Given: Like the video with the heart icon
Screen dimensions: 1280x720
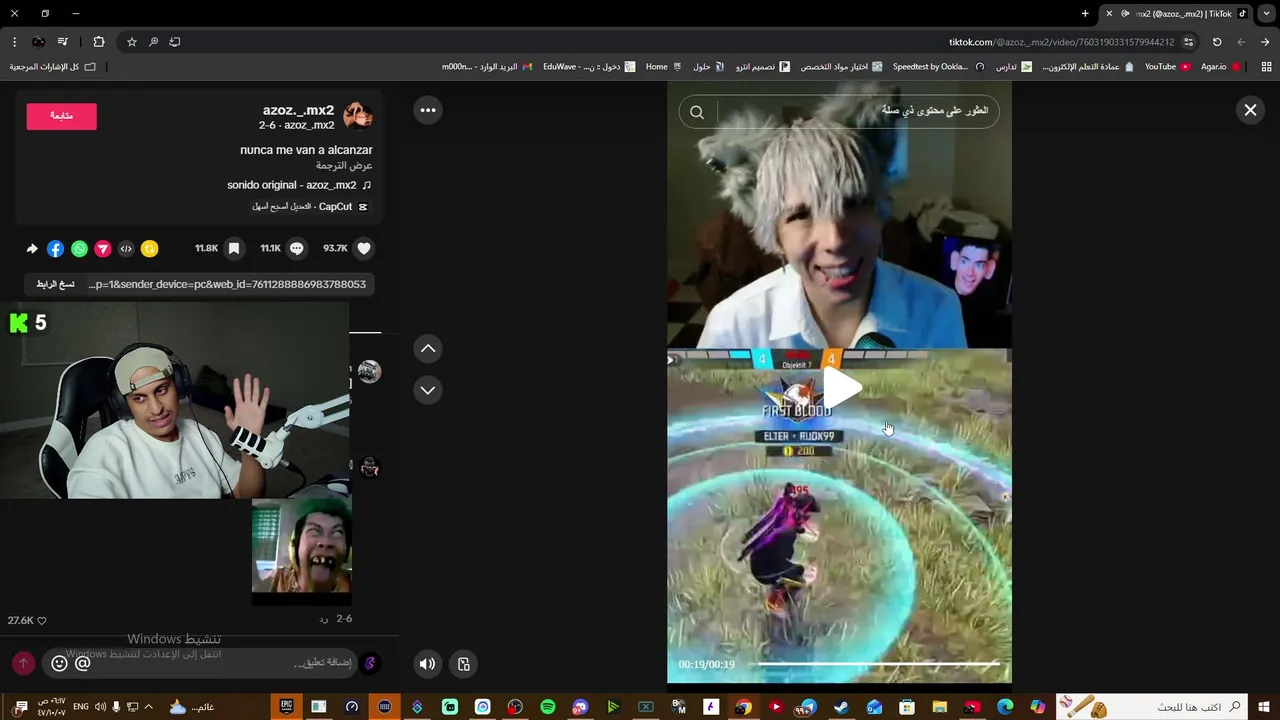Looking at the screenshot, I should [x=364, y=248].
